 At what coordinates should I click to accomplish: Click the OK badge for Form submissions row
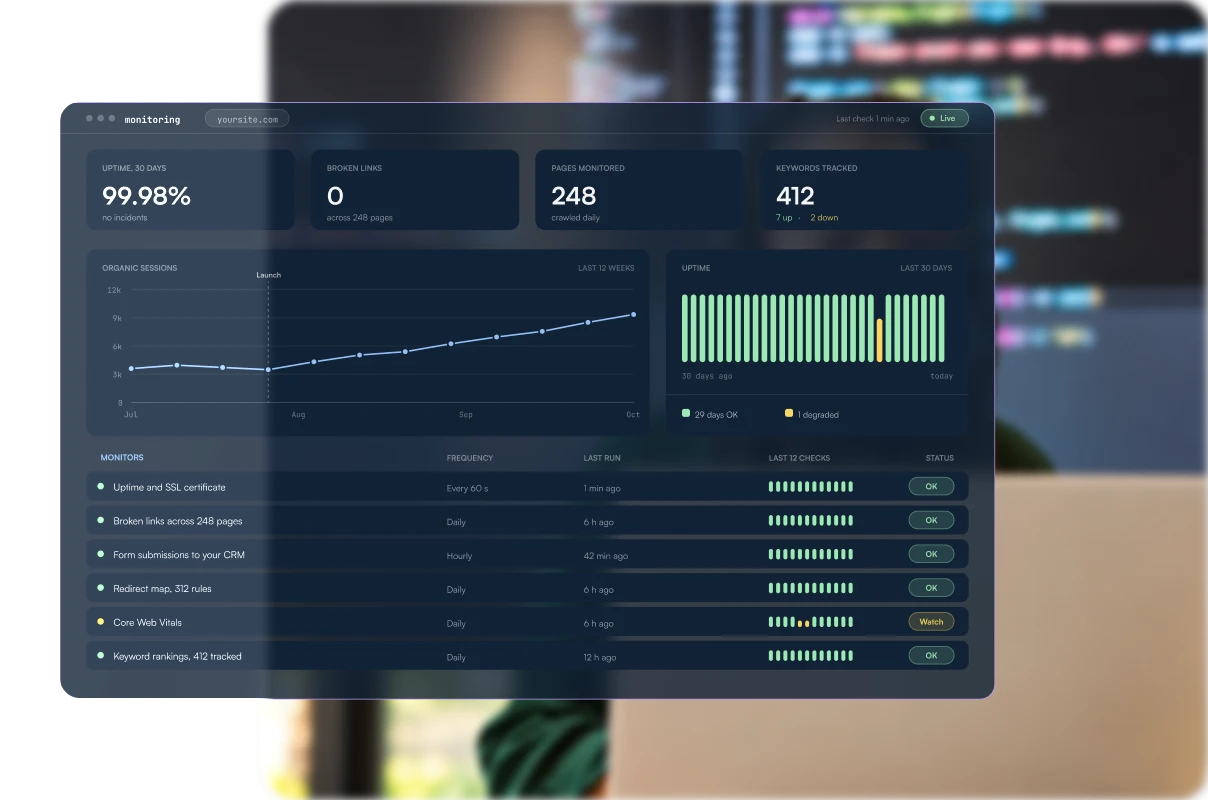click(931, 554)
